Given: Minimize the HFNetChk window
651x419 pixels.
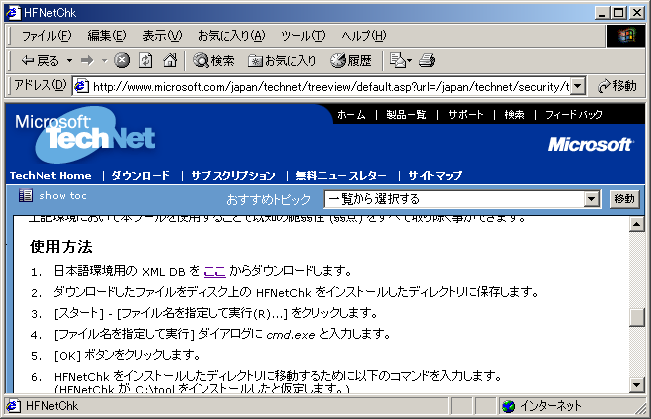Looking at the screenshot, I should (x=602, y=13).
